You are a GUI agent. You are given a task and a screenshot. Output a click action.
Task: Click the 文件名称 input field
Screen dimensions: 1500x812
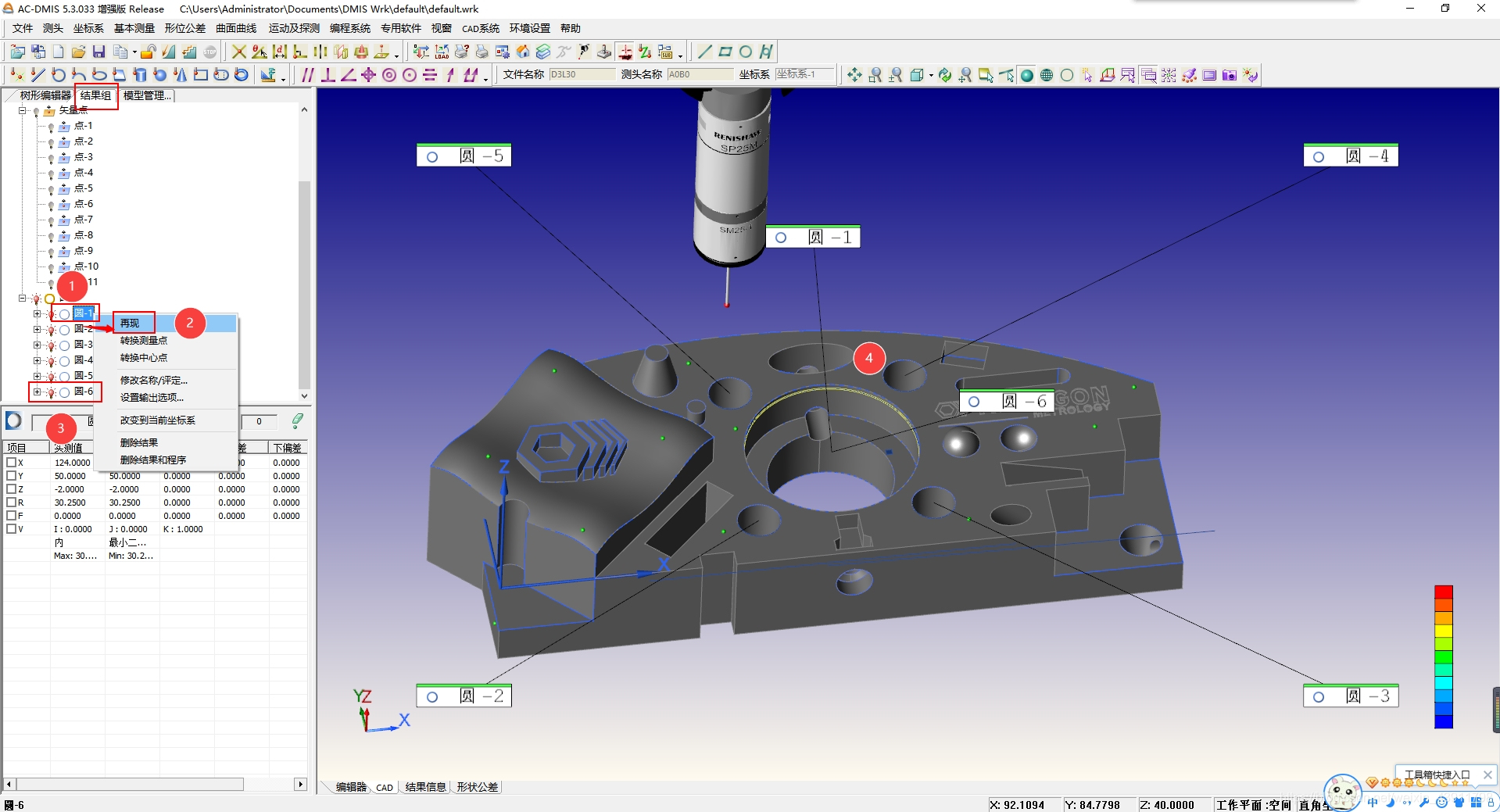click(x=582, y=74)
